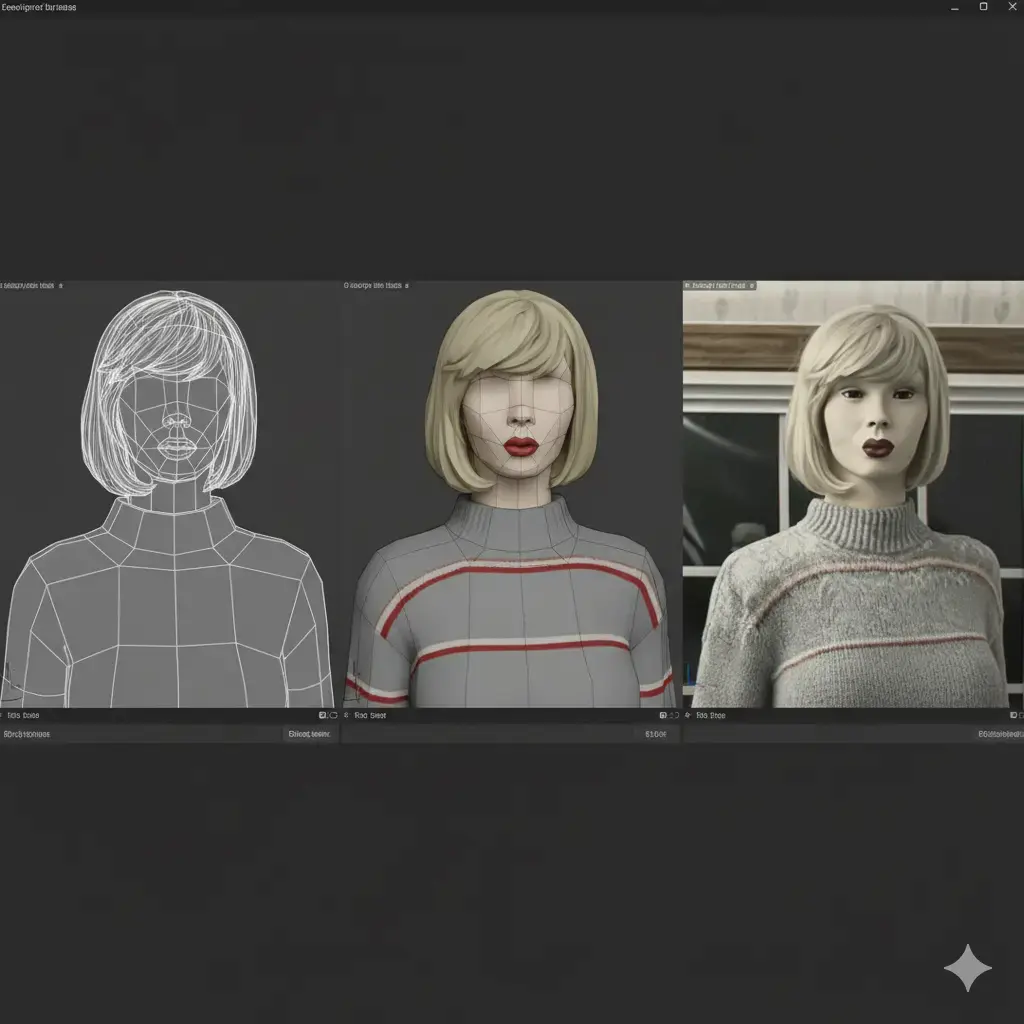Click the small square icon below textured viewport
Image resolution: width=1024 pixels, height=1024 pixels.
(663, 716)
